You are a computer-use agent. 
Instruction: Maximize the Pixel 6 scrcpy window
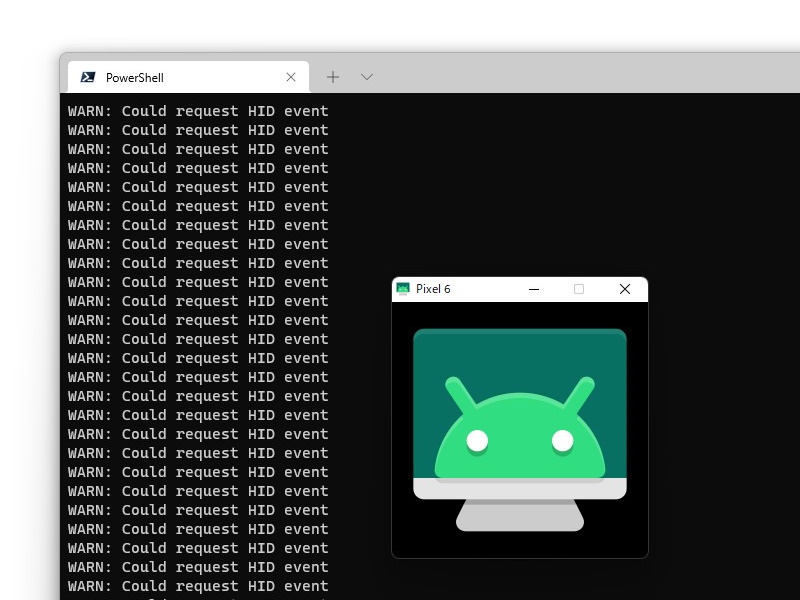[579, 289]
